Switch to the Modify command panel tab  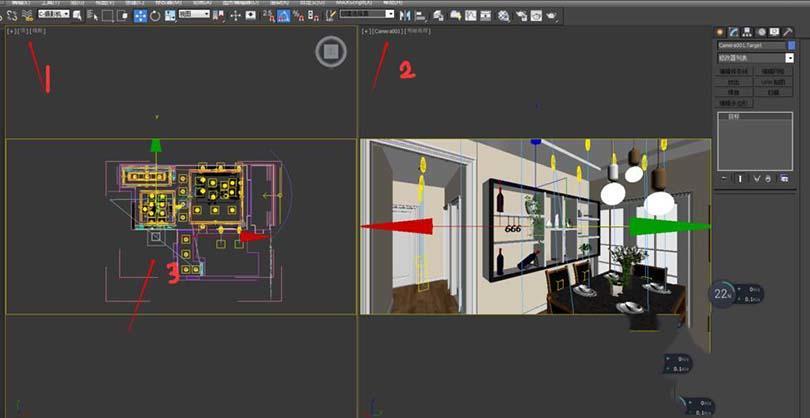pos(734,32)
